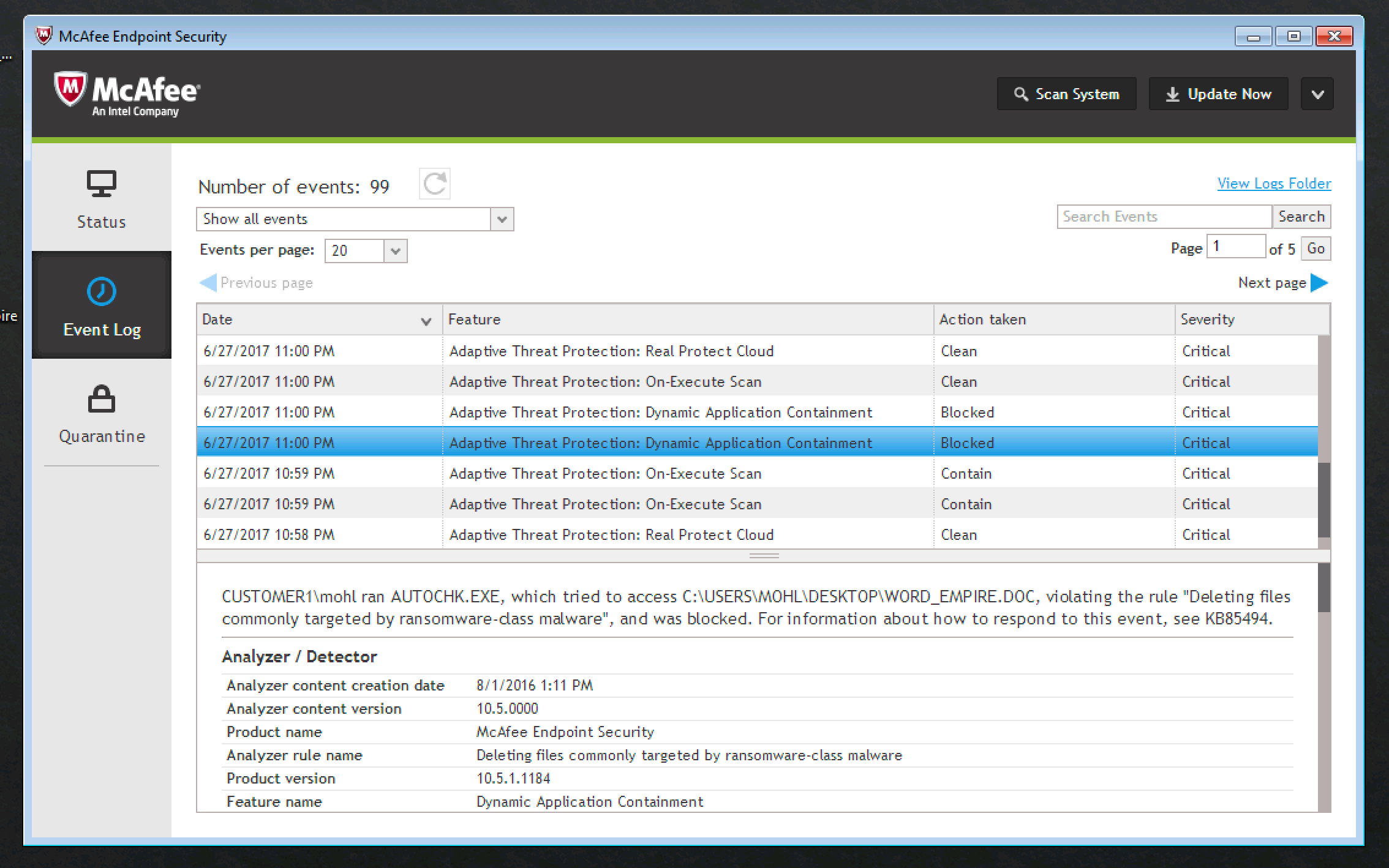The width and height of the screenshot is (1389, 868).
Task: Click the refresh events icon
Action: [x=435, y=184]
